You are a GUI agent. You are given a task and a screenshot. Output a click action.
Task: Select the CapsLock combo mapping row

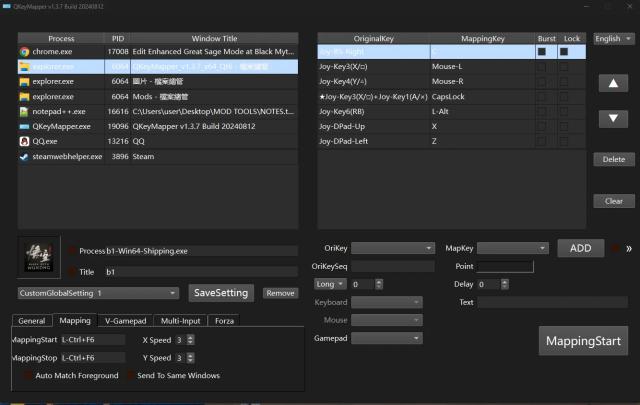pos(451,97)
